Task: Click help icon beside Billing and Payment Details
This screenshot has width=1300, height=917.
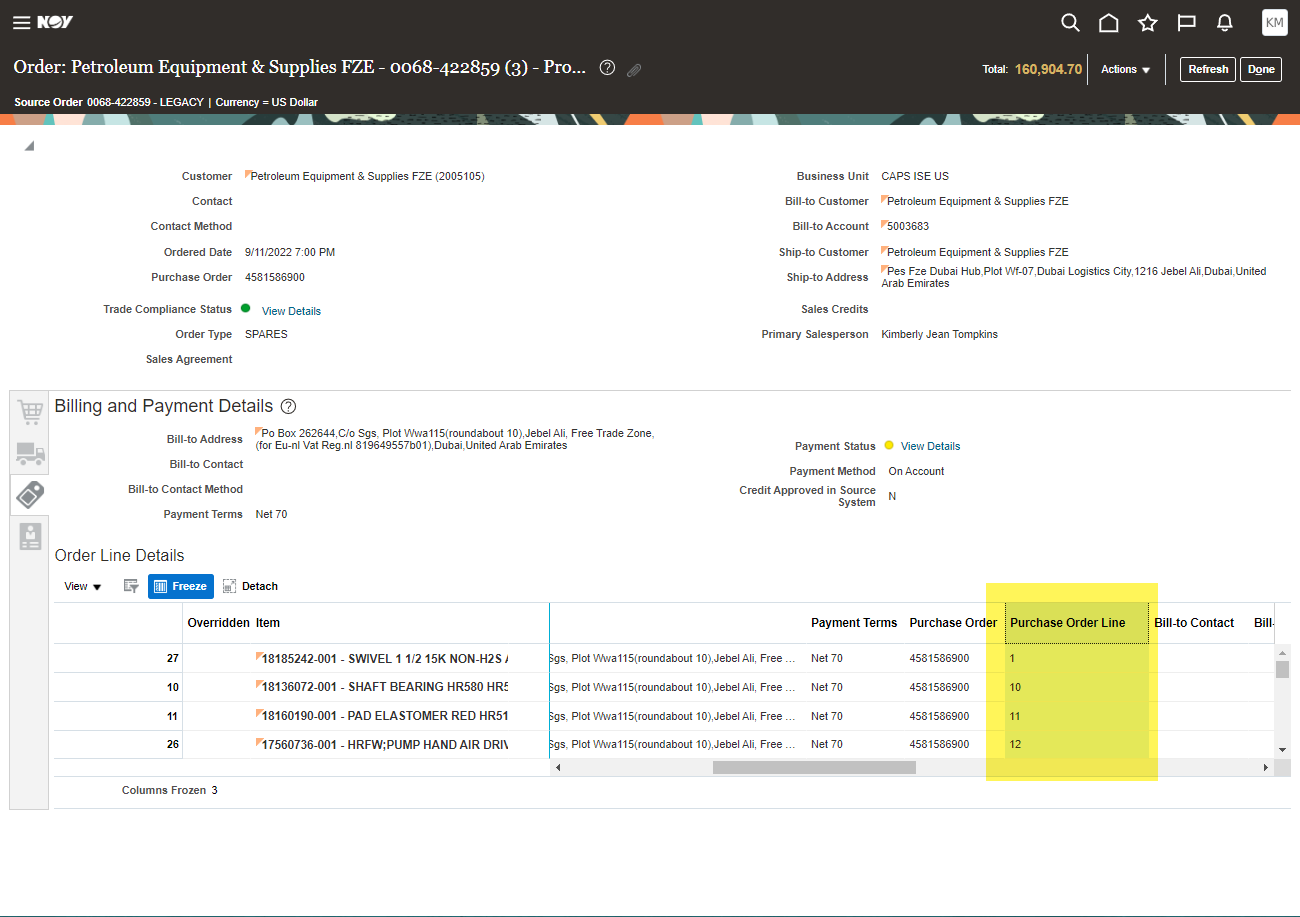Action: click(288, 406)
